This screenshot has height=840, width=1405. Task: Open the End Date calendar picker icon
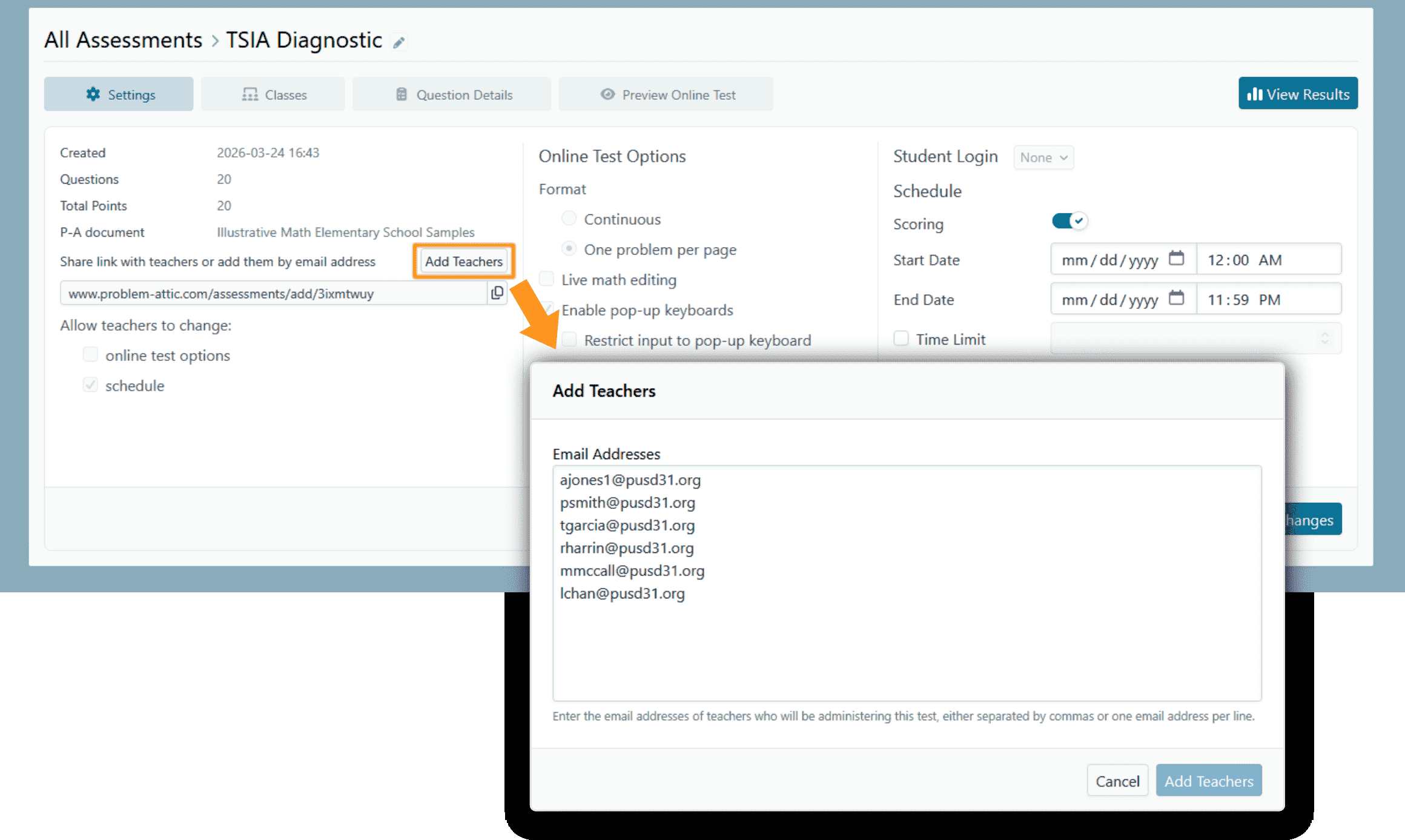(1176, 299)
